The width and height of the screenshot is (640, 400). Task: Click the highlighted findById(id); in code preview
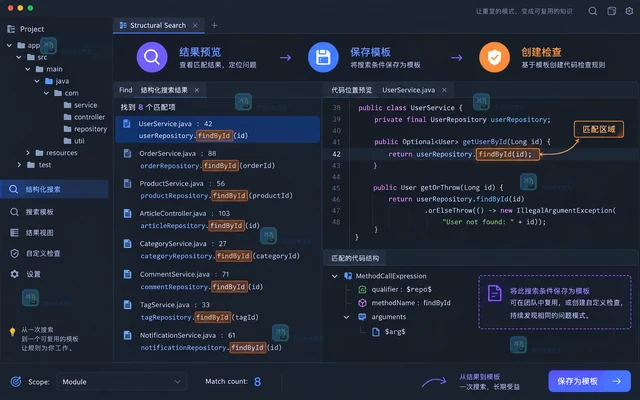pyautogui.click(x=507, y=154)
